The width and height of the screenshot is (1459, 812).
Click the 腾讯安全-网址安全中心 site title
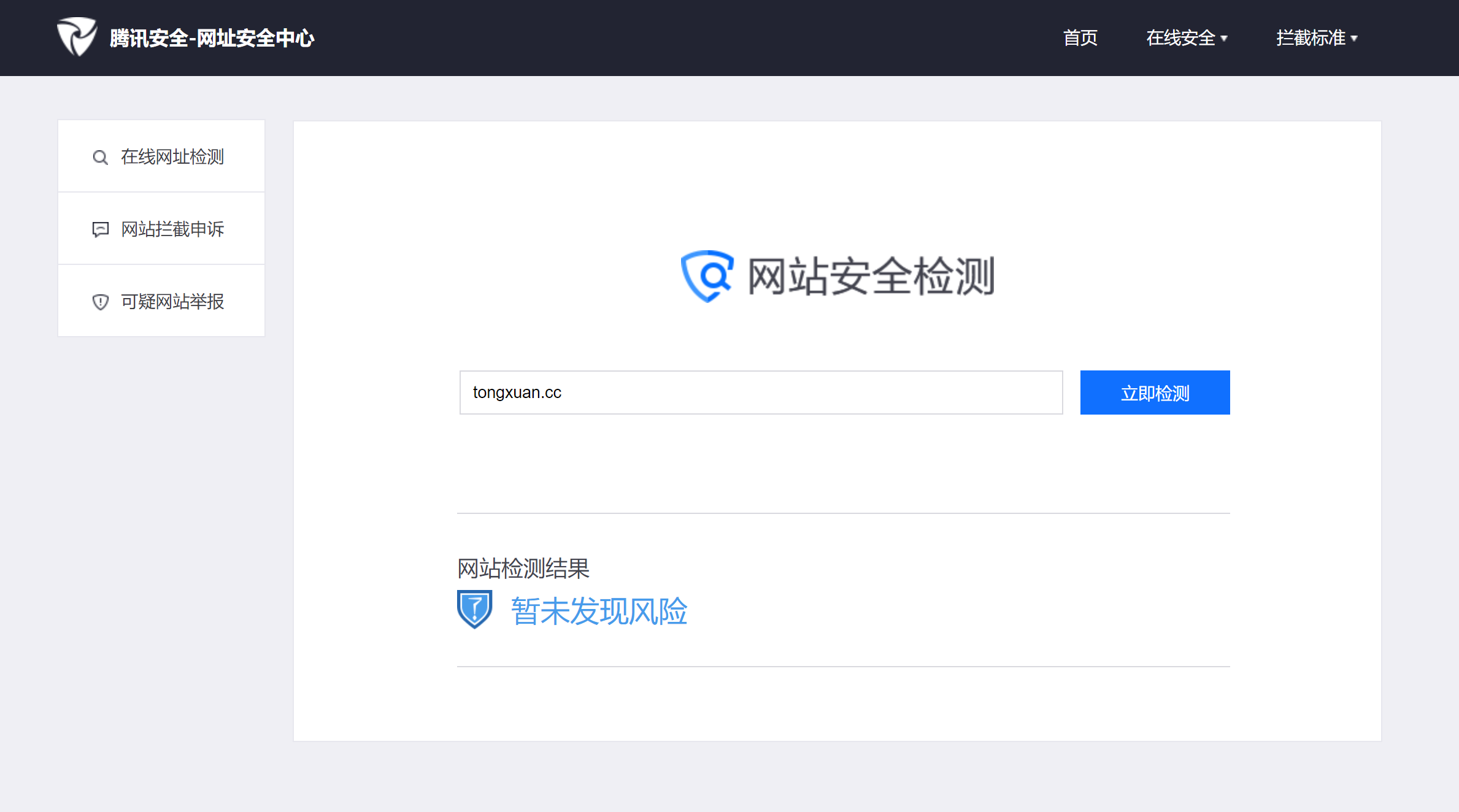click(x=212, y=38)
